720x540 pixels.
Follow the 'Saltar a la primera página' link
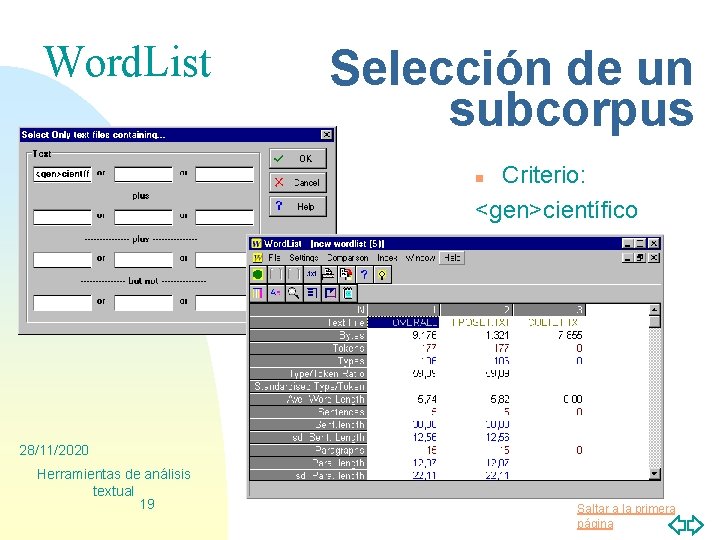tap(626, 516)
